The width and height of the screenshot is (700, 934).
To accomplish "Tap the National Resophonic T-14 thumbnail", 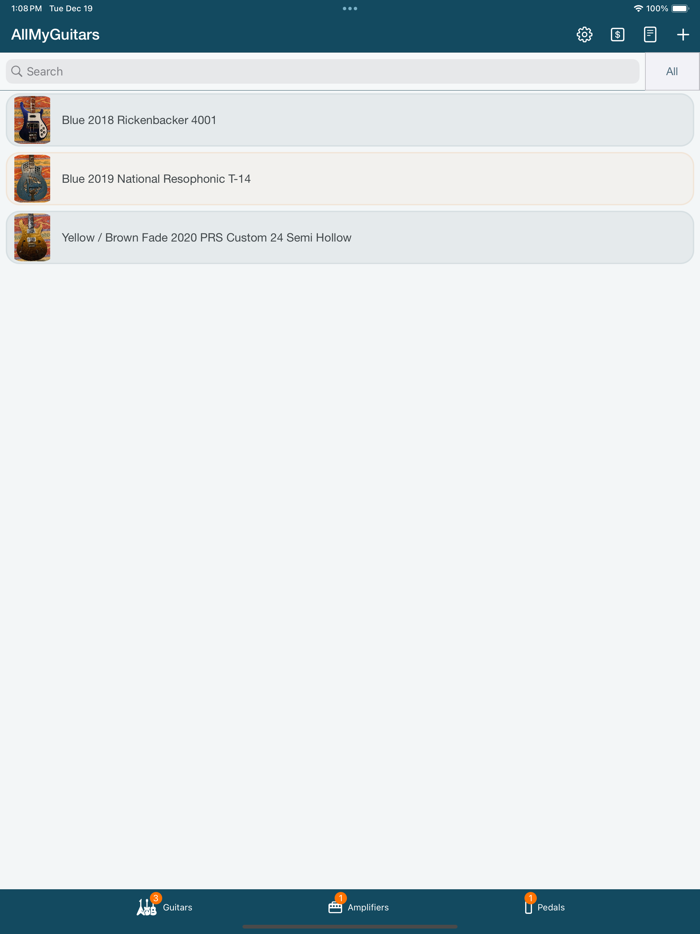I will 32,179.
